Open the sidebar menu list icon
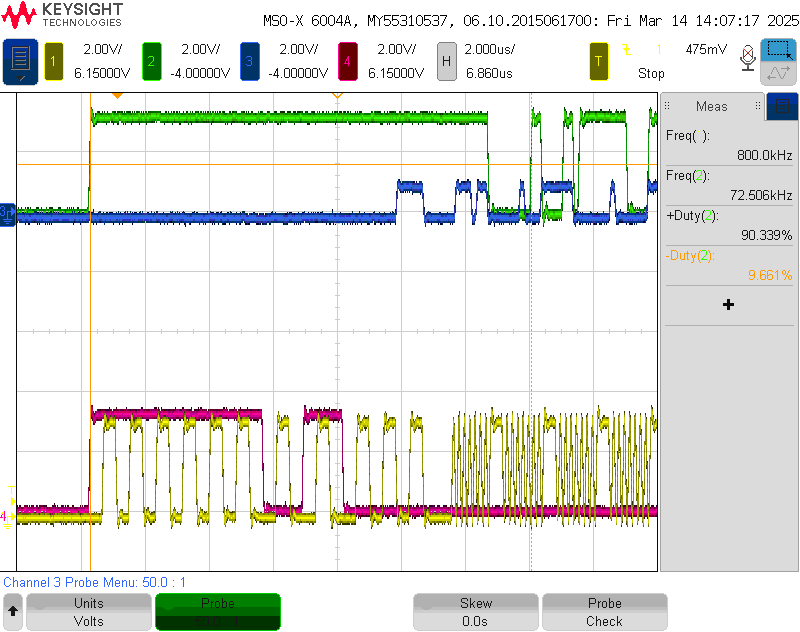The height and width of the screenshot is (632, 800). coord(782,106)
